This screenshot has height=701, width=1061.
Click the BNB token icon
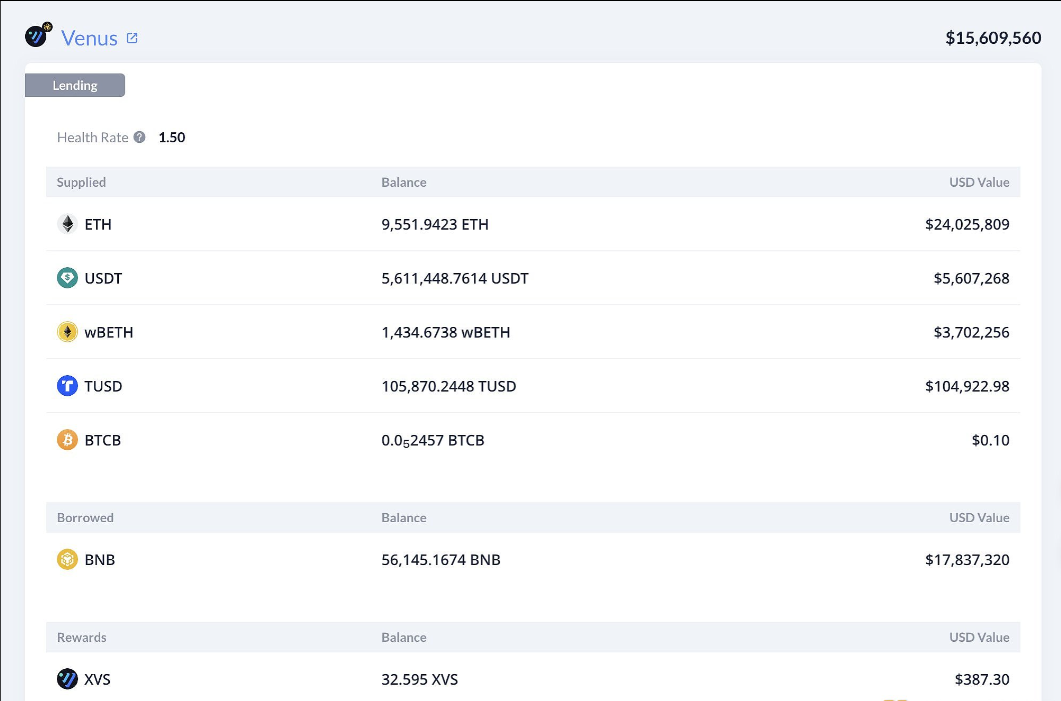(67, 560)
